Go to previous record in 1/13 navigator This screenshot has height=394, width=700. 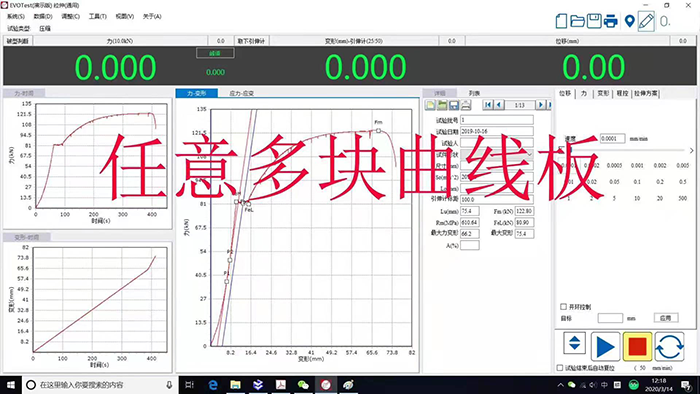tap(499, 105)
